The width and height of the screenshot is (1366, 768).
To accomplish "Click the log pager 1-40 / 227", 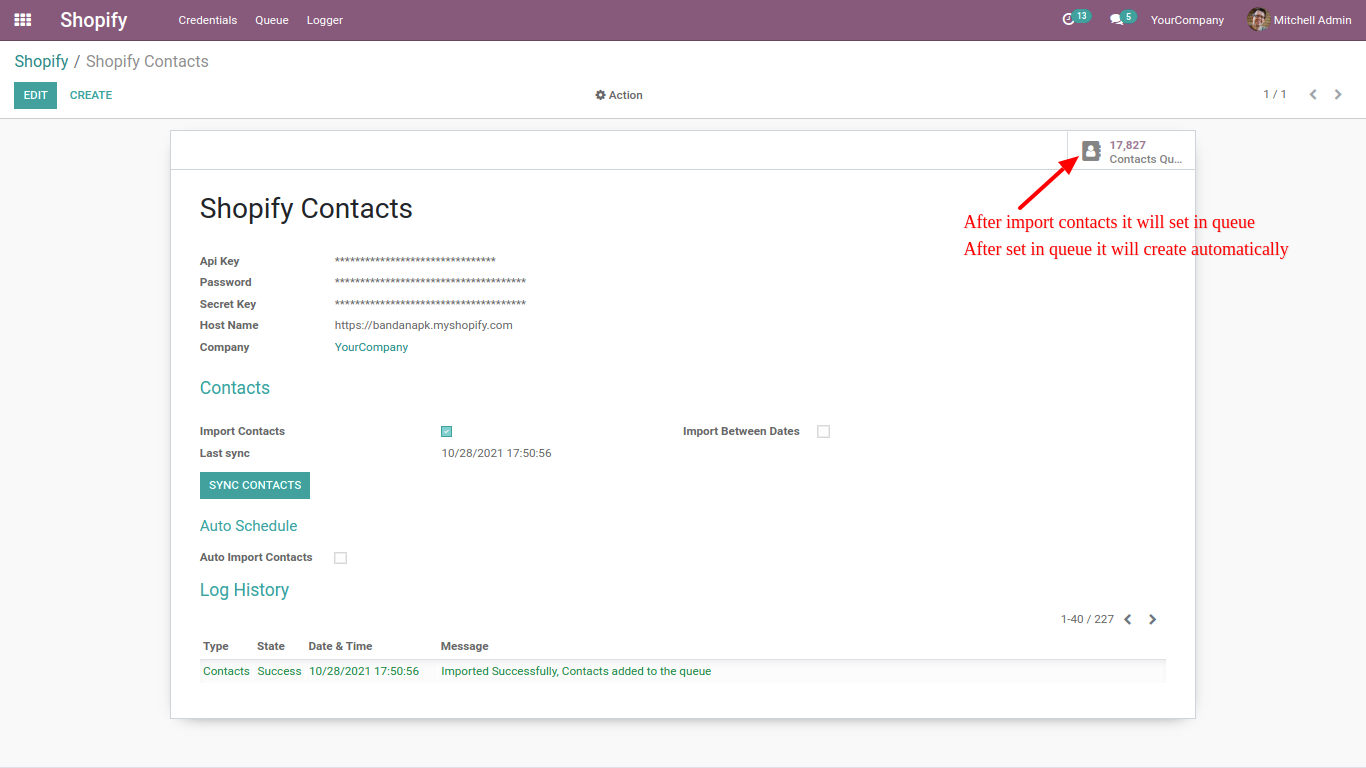I will click(1087, 619).
